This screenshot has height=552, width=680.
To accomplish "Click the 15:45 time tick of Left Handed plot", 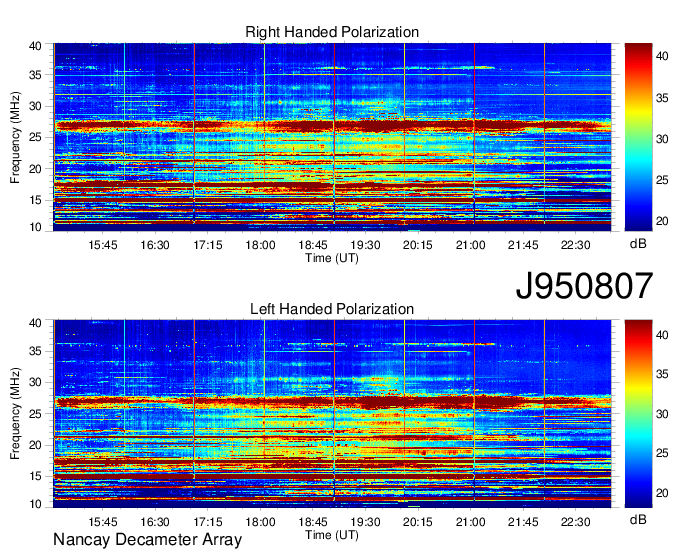I will 103,522.
